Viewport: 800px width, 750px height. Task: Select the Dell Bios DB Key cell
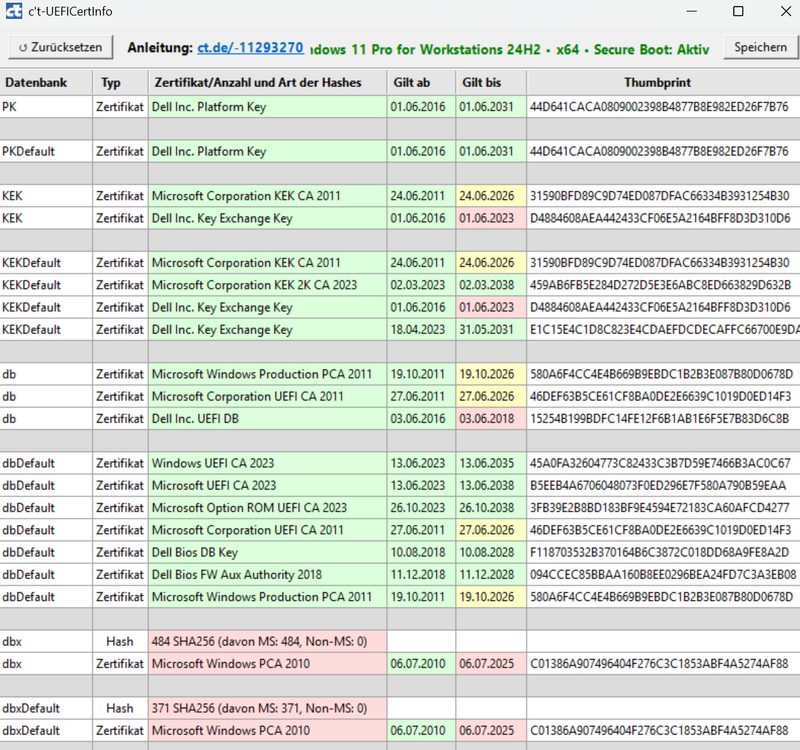point(267,553)
